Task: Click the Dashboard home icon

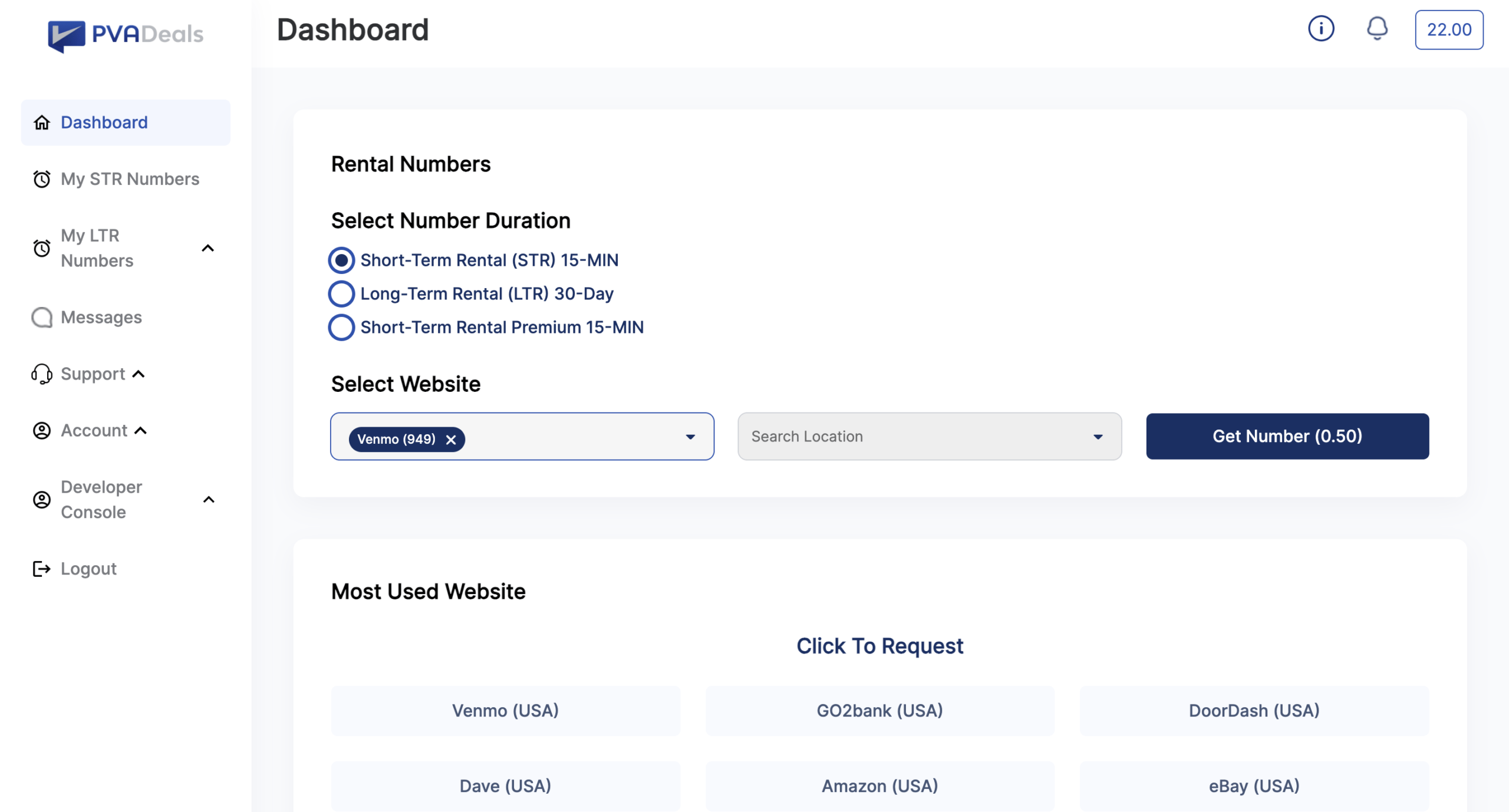Action: (x=42, y=123)
